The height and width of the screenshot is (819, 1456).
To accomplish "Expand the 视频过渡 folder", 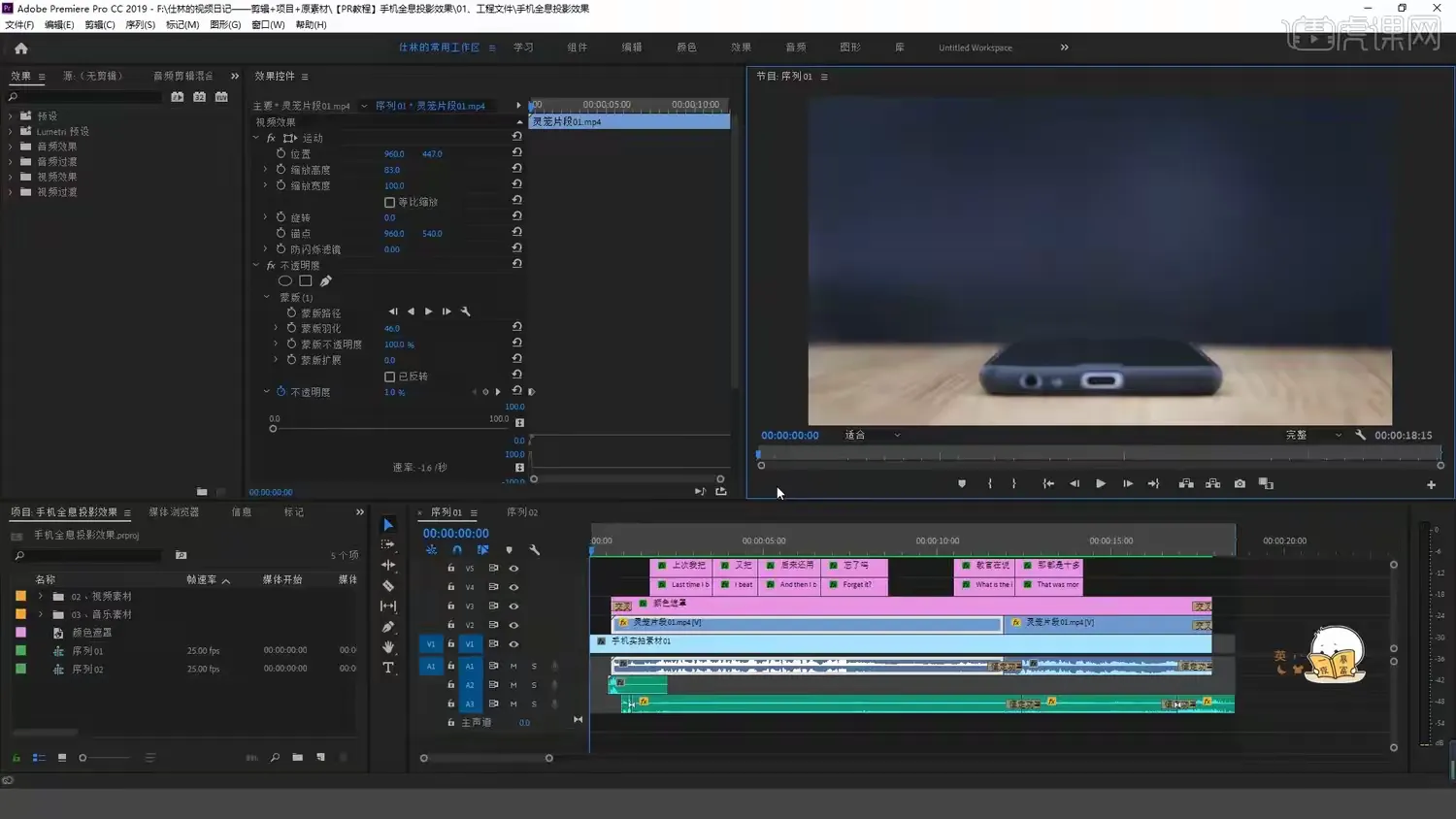I will [x=11, y=192].
